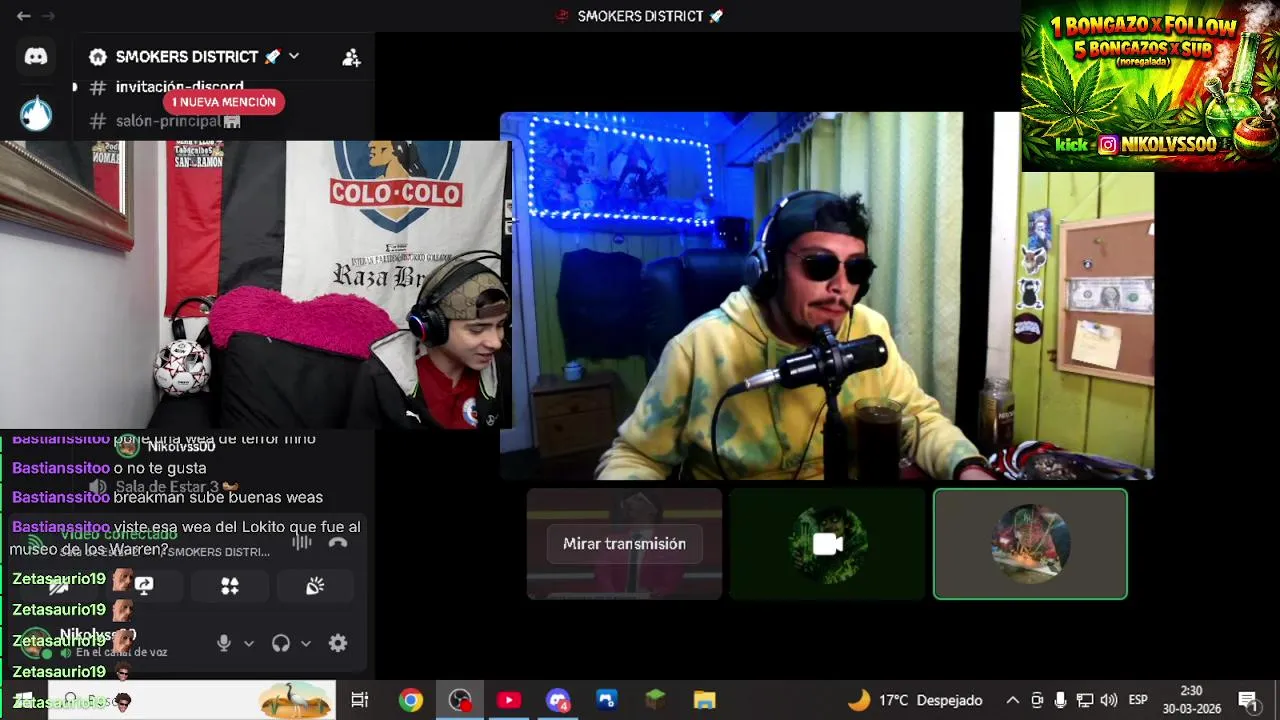Click Video conectado status text
The height and width of the screenshot is (720, 1280).
(x=119, y=535)
